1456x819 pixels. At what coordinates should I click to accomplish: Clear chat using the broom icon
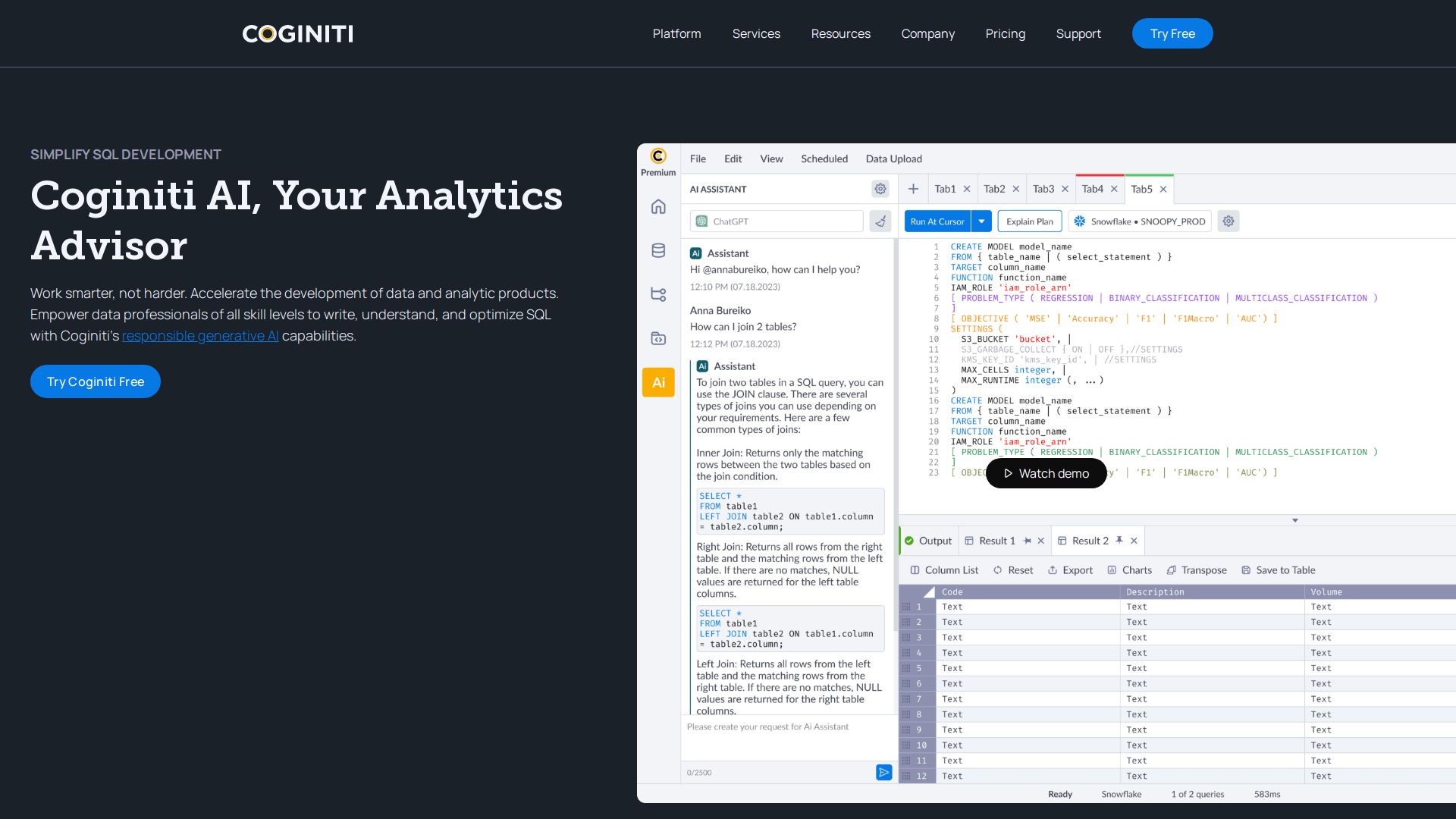click(880, 221)
